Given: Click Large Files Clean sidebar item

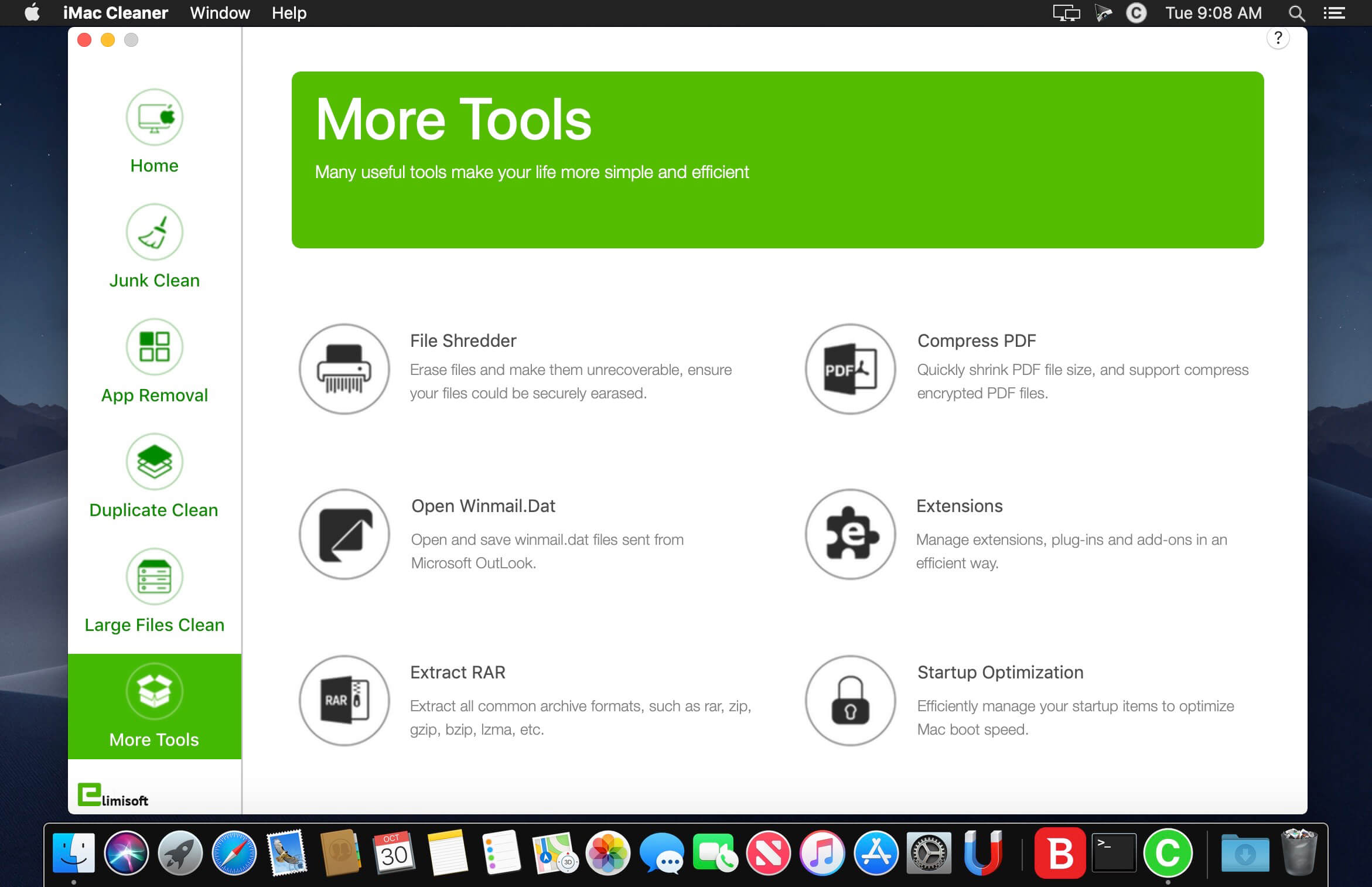Looking at the screenshot, I should tap(153, 593).
